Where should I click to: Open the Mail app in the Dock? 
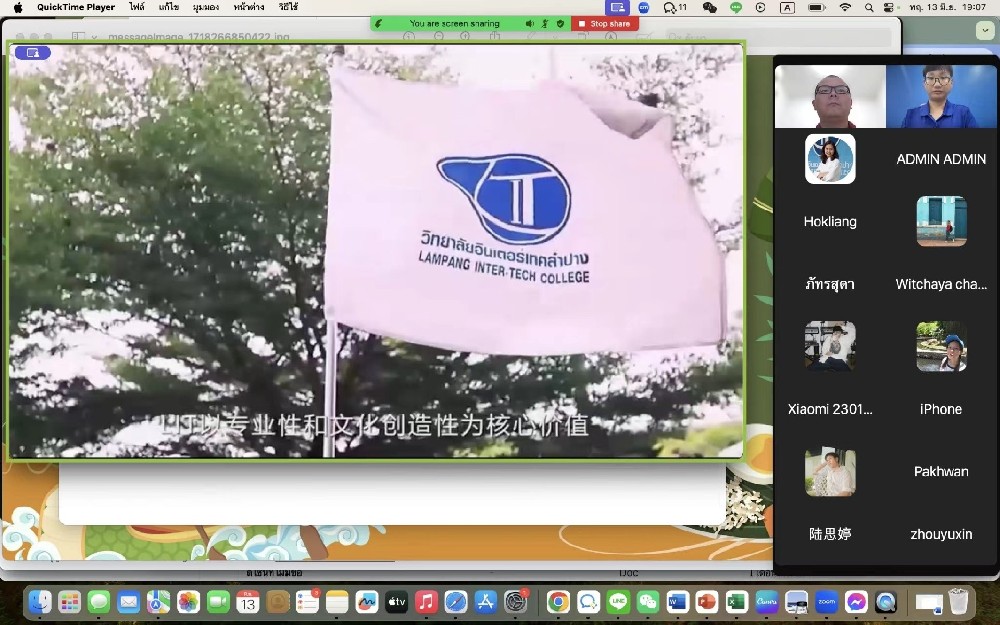point(129,601)
